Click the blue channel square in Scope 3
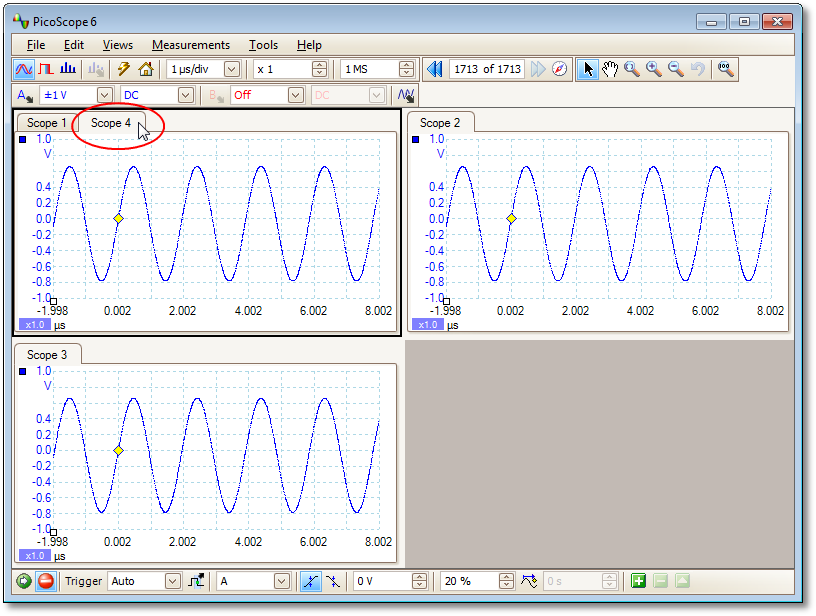816x616 pixels. click(22, 371)
